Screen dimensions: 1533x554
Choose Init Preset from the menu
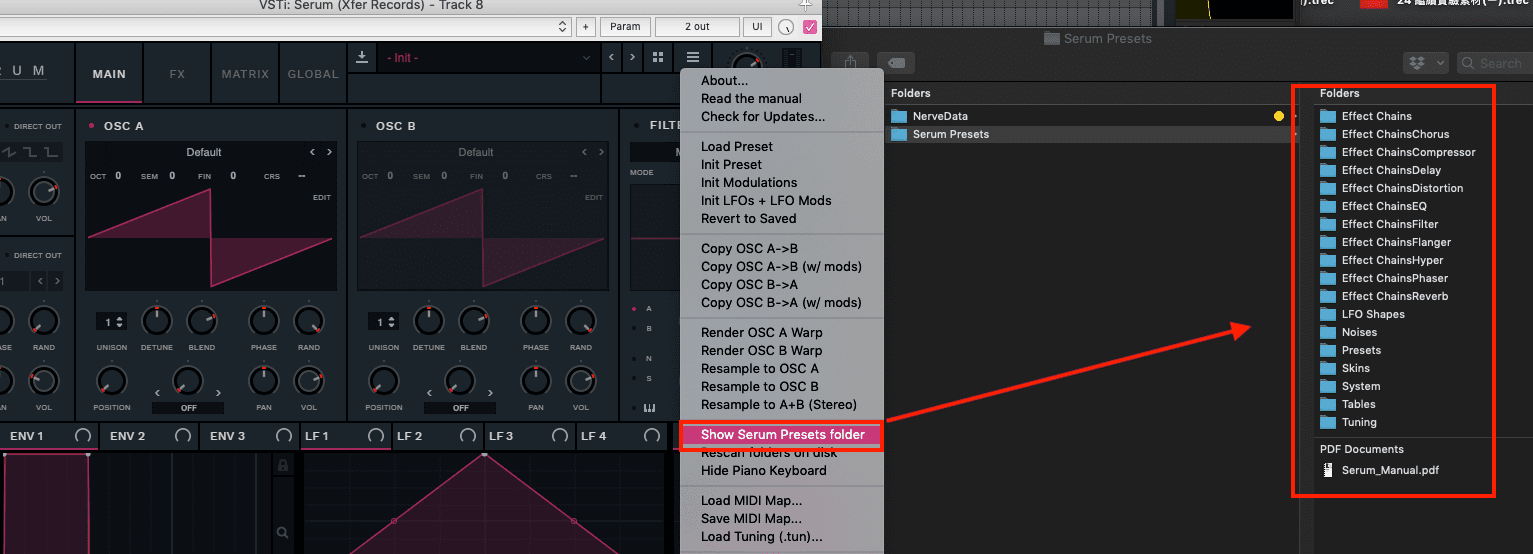pos(731,164)
